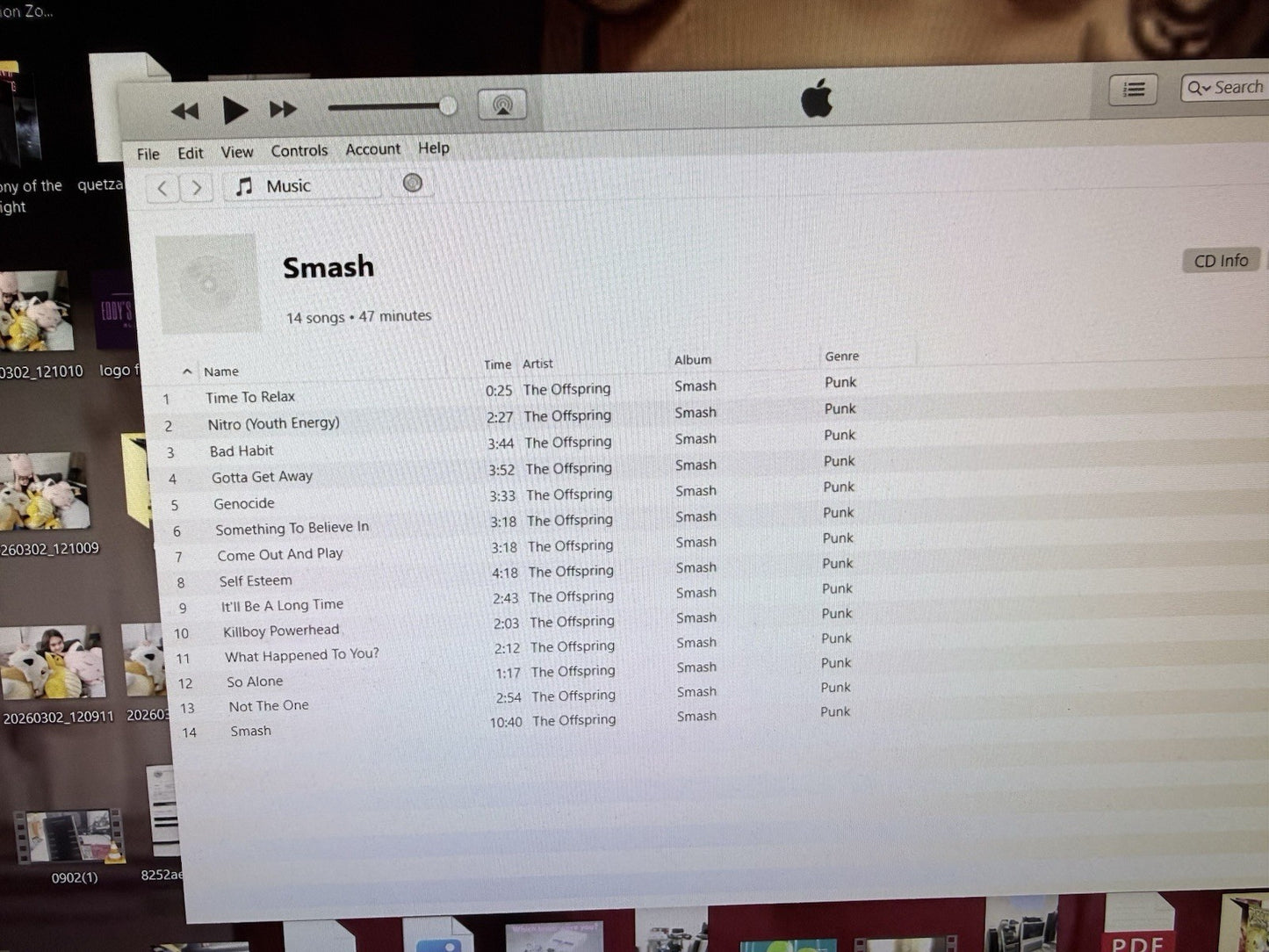Open the Account menu

click(373, 149)
